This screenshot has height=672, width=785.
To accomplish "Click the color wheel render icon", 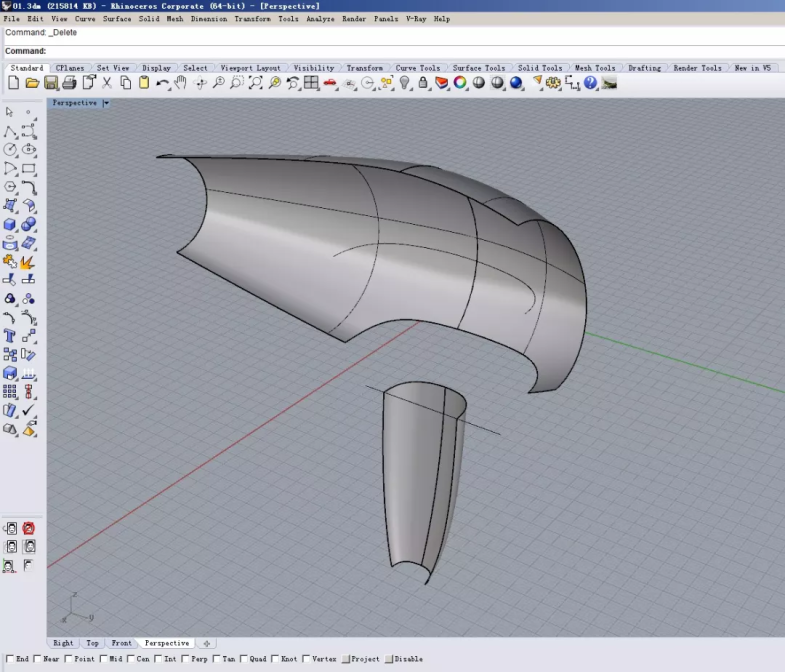I will click(460, 83).
